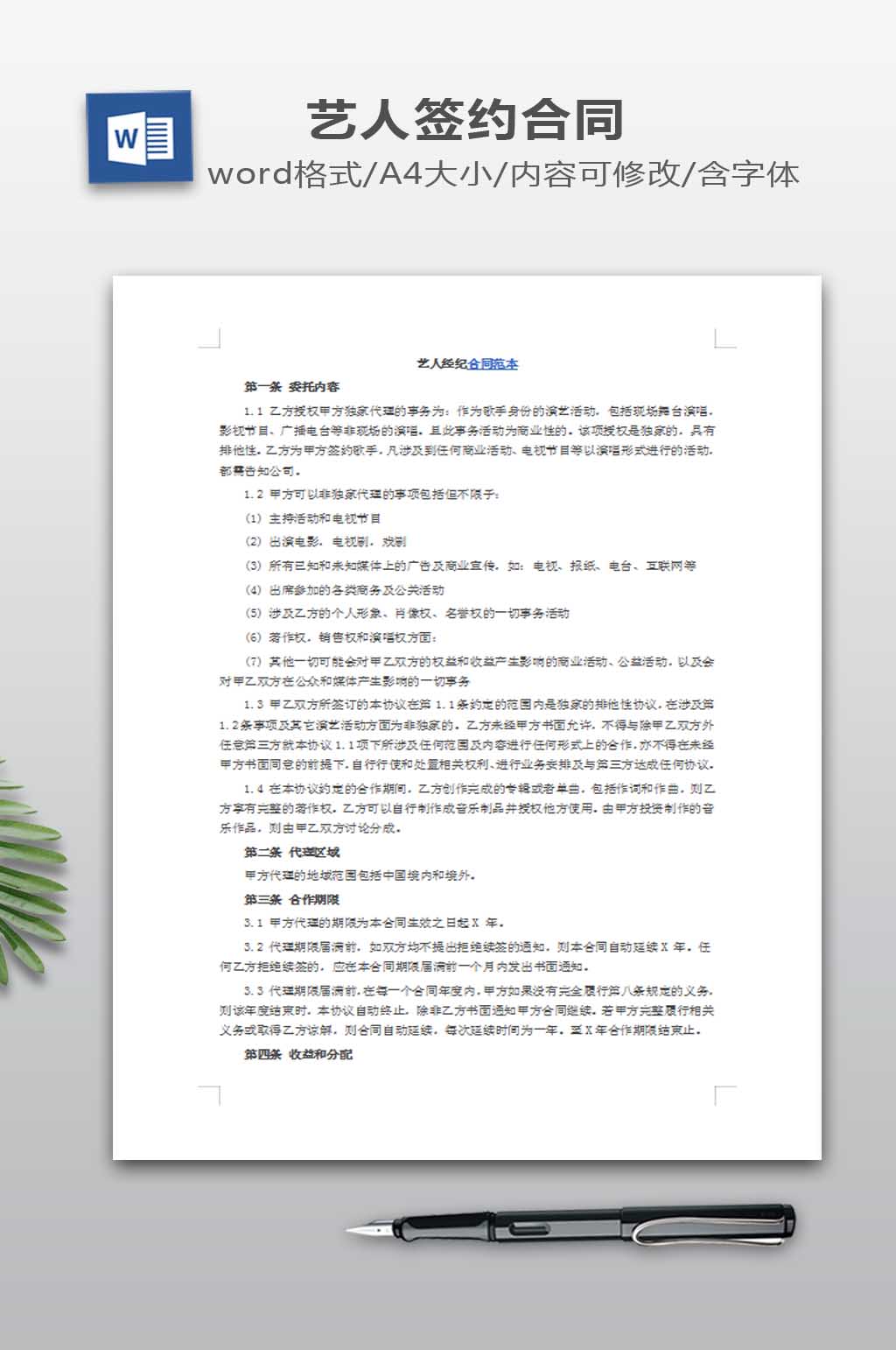Click the line "甲方代理的地域范围包括中国境内和境外。"
The width and height of the screenshot is (896, 1350).
360,875
